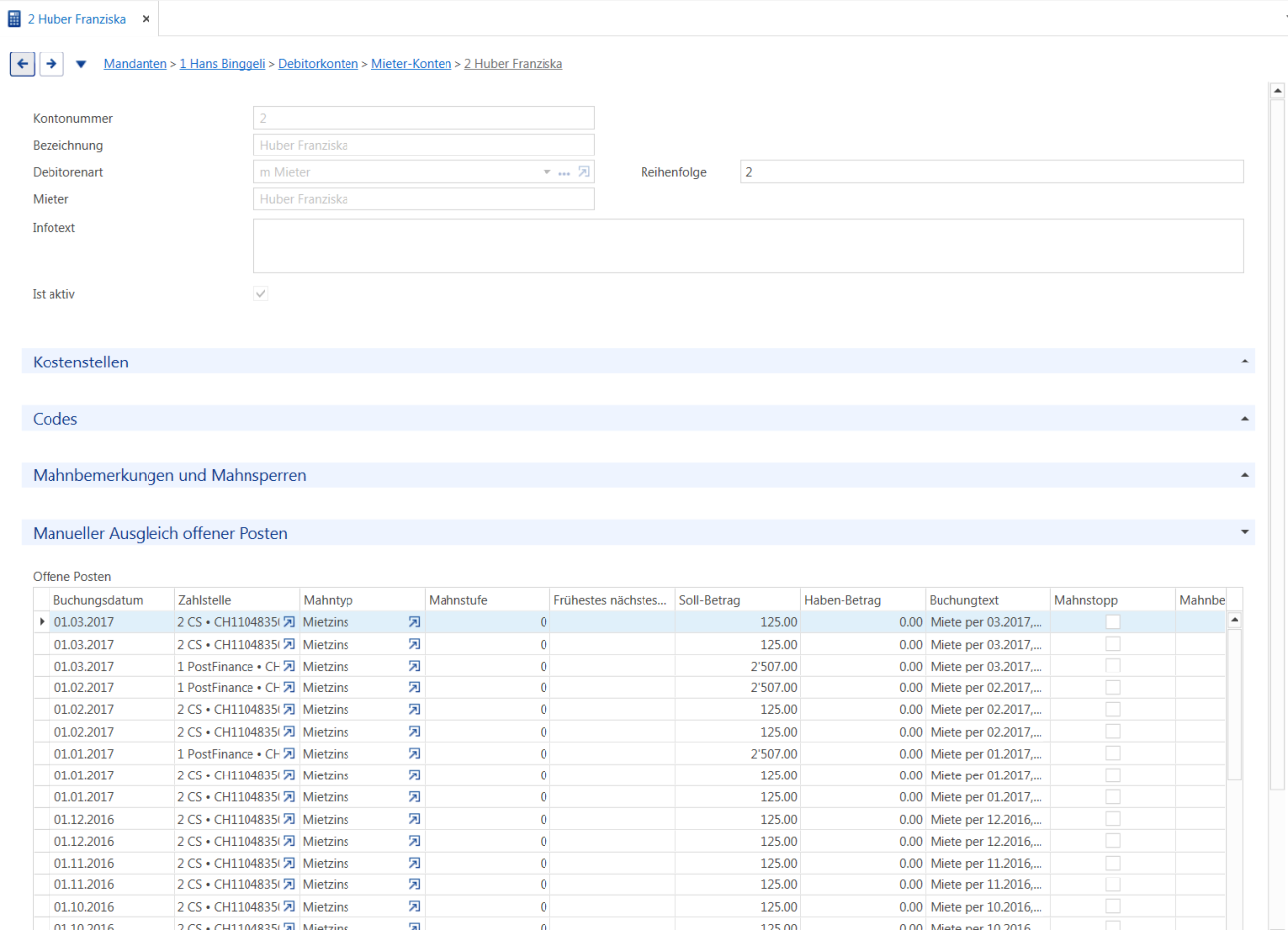This screenshot has width=1288, height=930.
Task: Sort by Haben-Betrag column header
Action: click(x=862, y=600)
